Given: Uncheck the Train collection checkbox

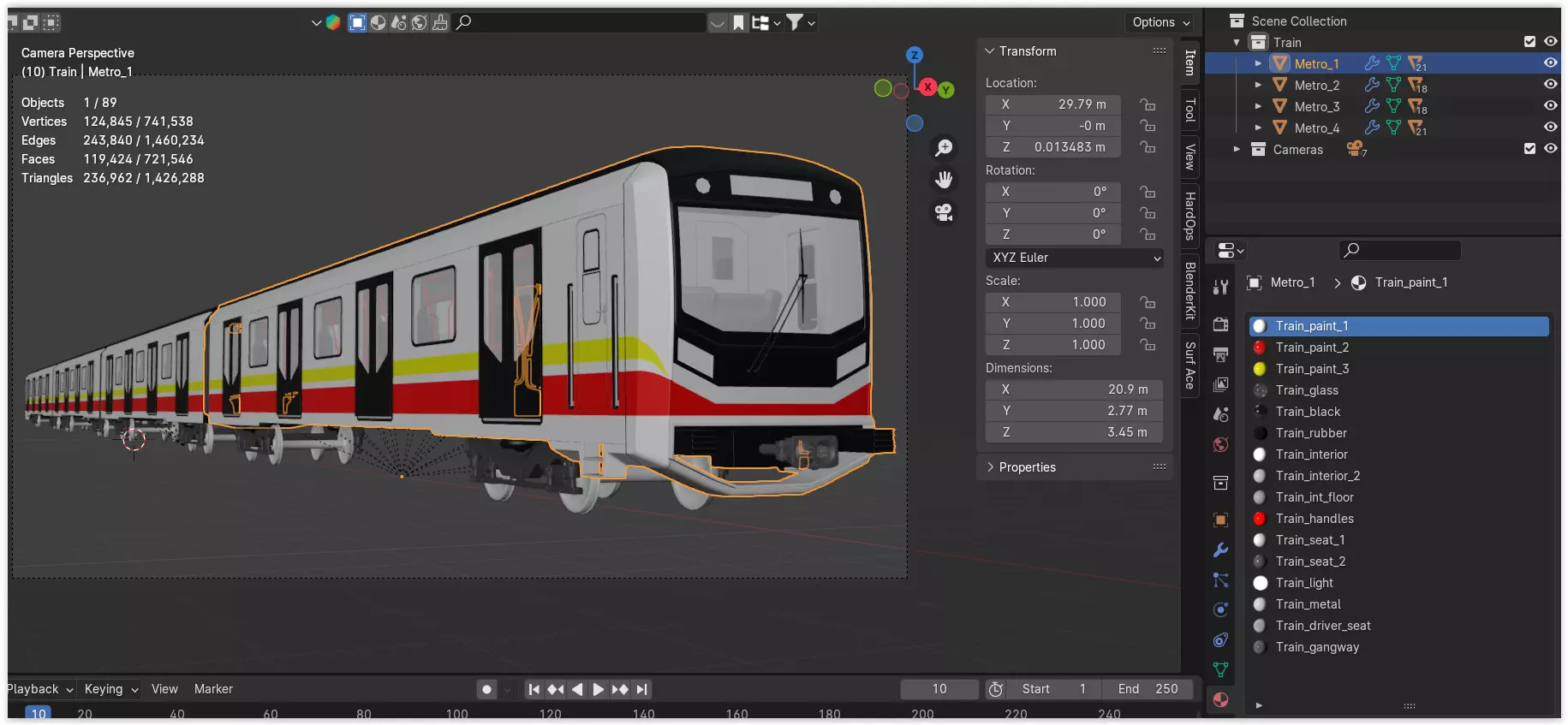Looking at the screenshot, I should tap(1529, 41).
